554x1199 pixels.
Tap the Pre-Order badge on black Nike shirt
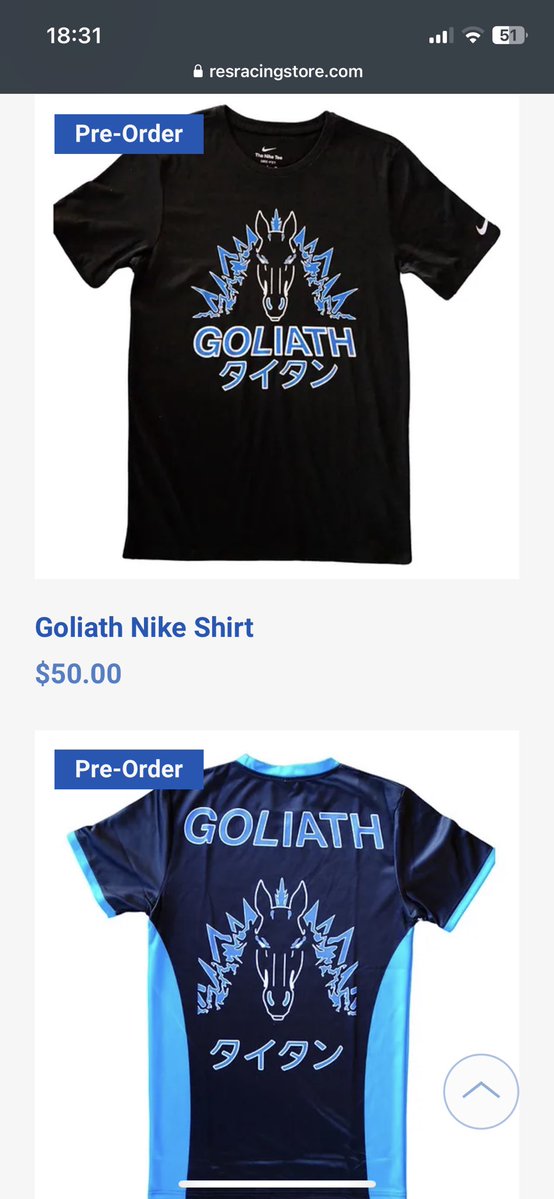(129, 134)
